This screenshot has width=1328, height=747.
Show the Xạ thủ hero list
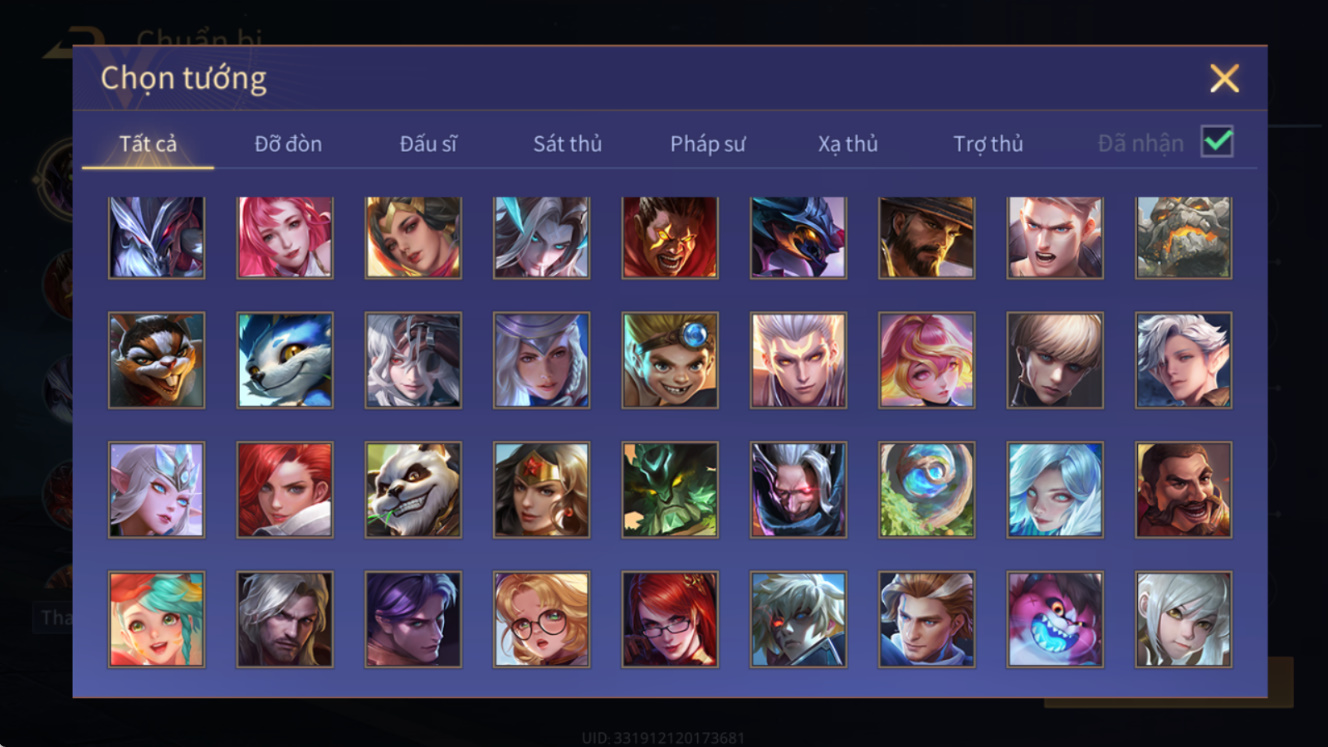coord(848,144)
